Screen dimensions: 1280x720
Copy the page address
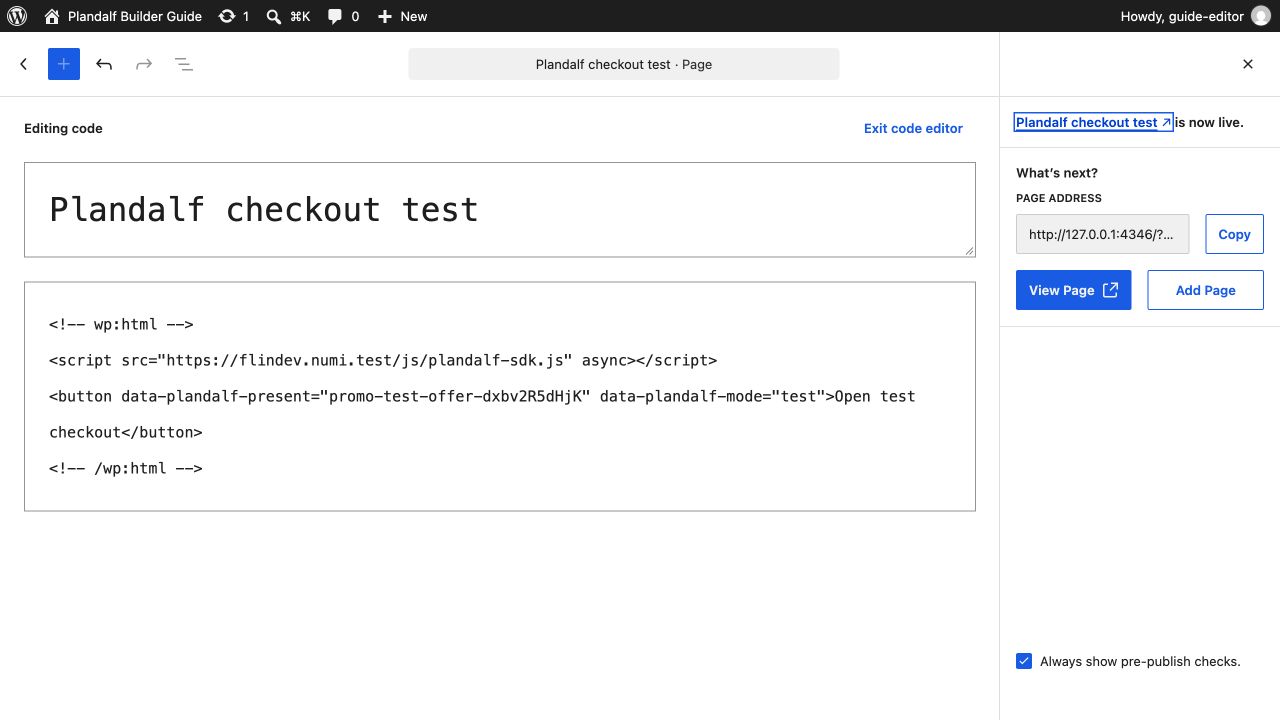(x=1234, y=234)
